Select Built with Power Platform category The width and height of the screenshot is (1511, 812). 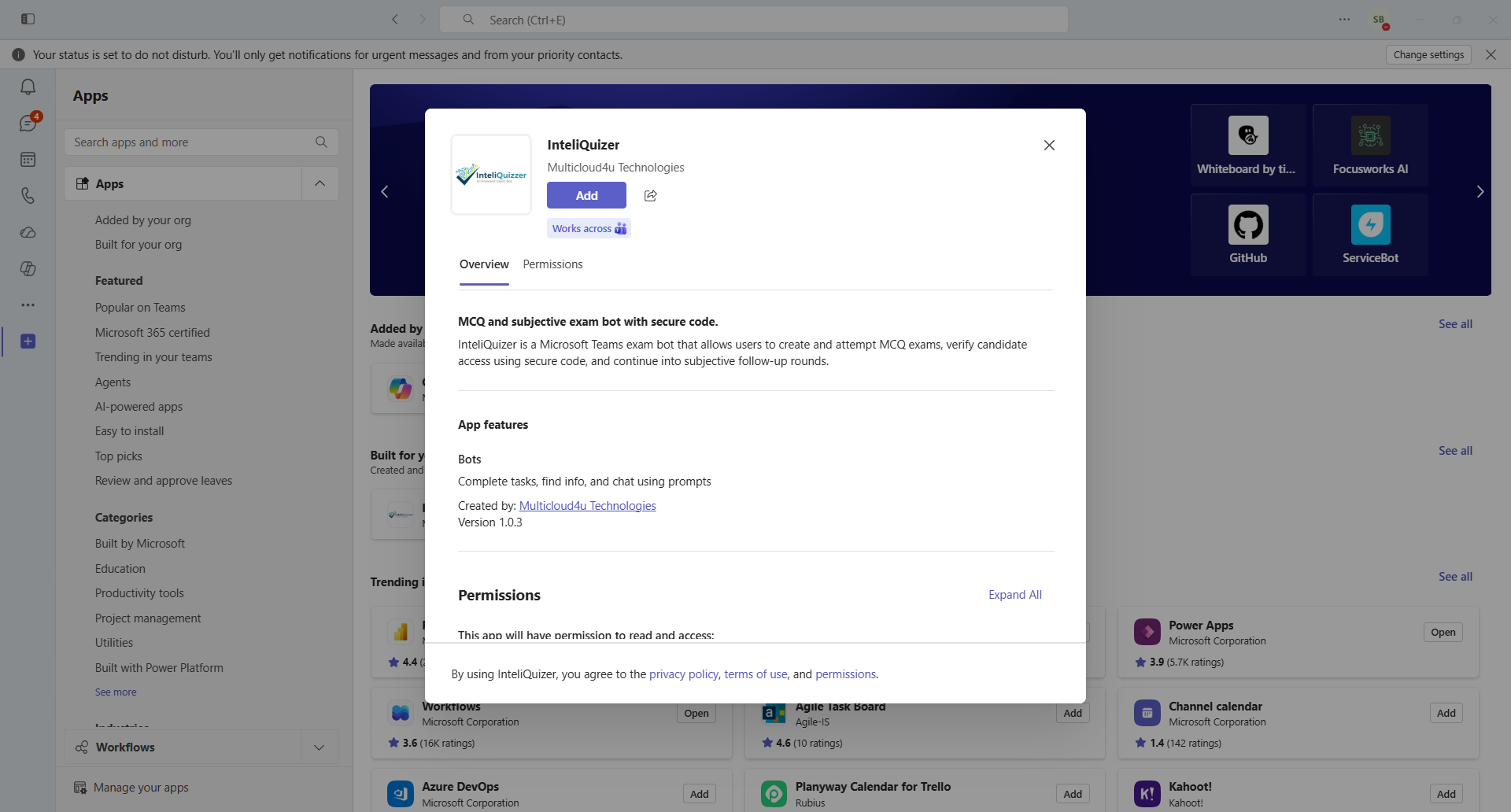[159, 668]
